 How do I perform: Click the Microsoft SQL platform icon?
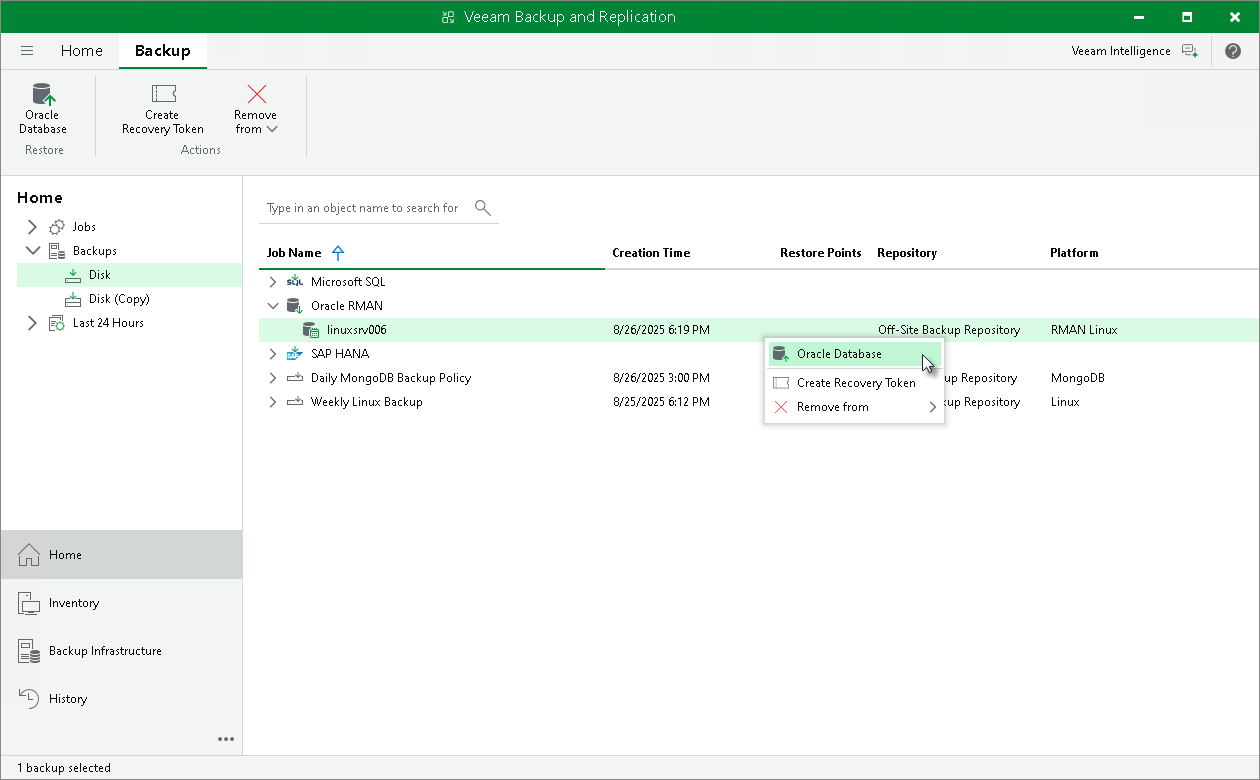click(x=295, y=281)
